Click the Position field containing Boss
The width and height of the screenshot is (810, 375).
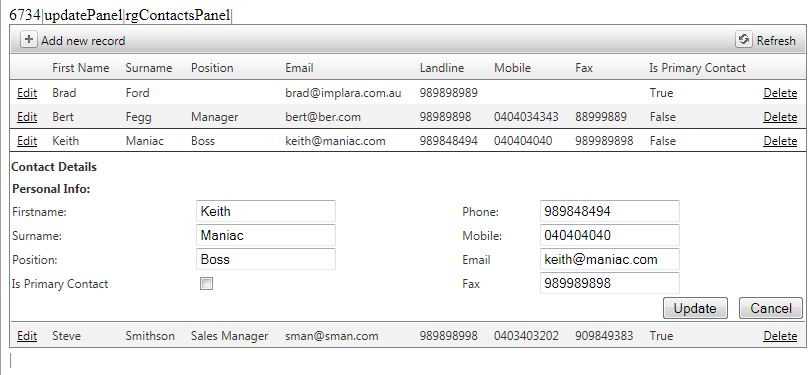pyautogui.click(x=266, y=259)
